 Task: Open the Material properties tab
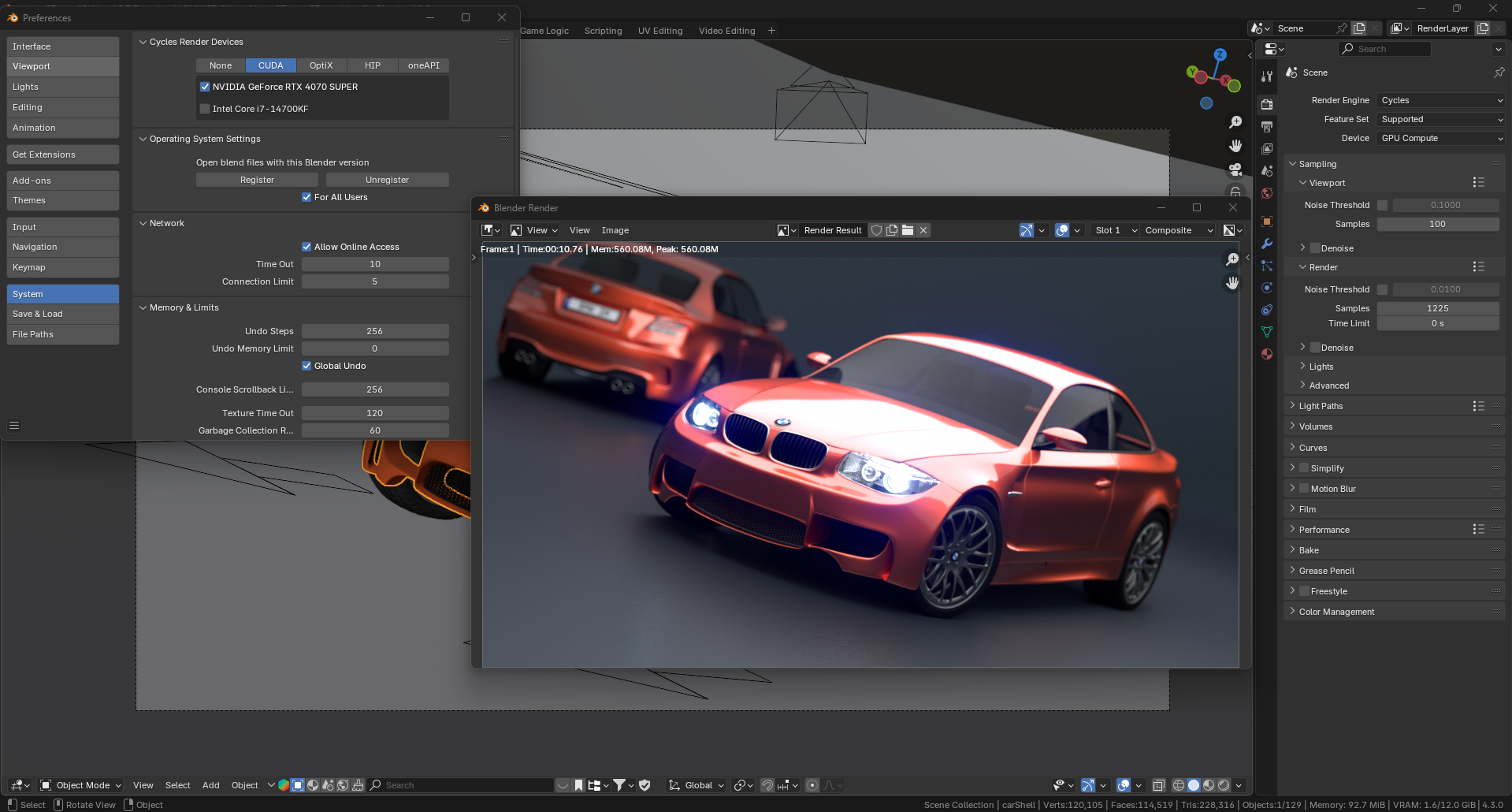pyautogui.click(x=1267, y=354)
